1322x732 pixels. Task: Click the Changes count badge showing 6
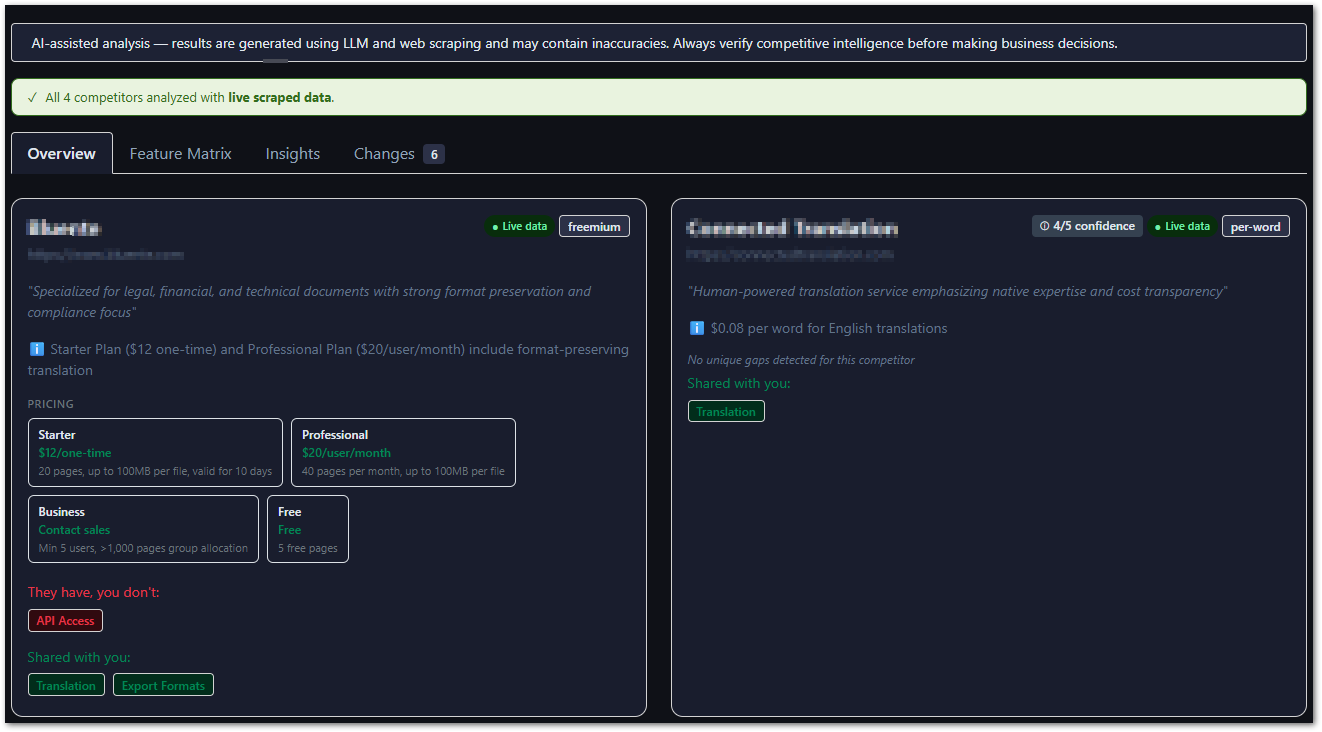tap(433, 154)
